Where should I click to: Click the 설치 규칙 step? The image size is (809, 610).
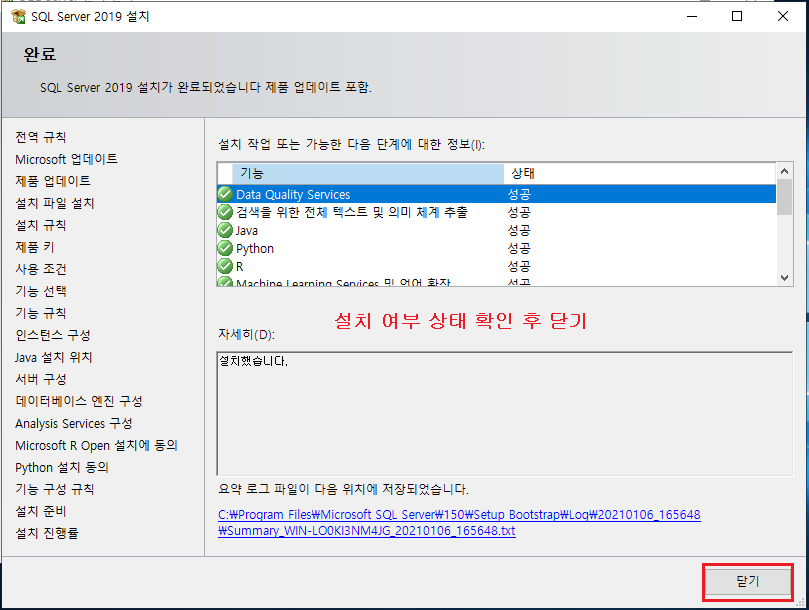pos(41,225)
